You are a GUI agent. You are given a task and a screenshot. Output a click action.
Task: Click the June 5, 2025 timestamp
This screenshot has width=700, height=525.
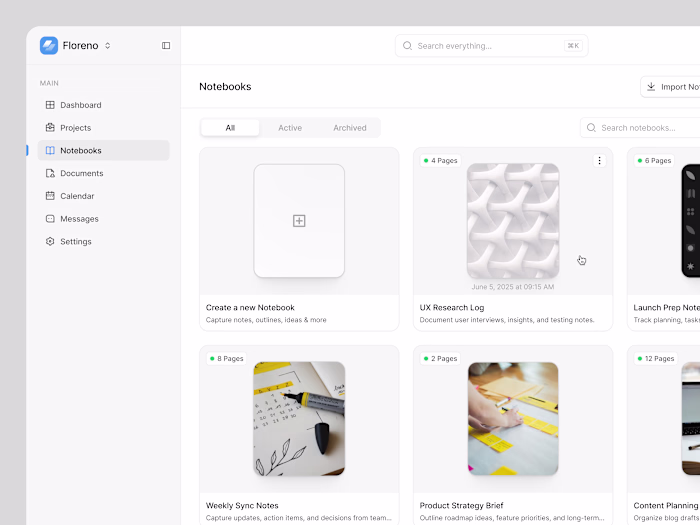(x=513, y=287)
